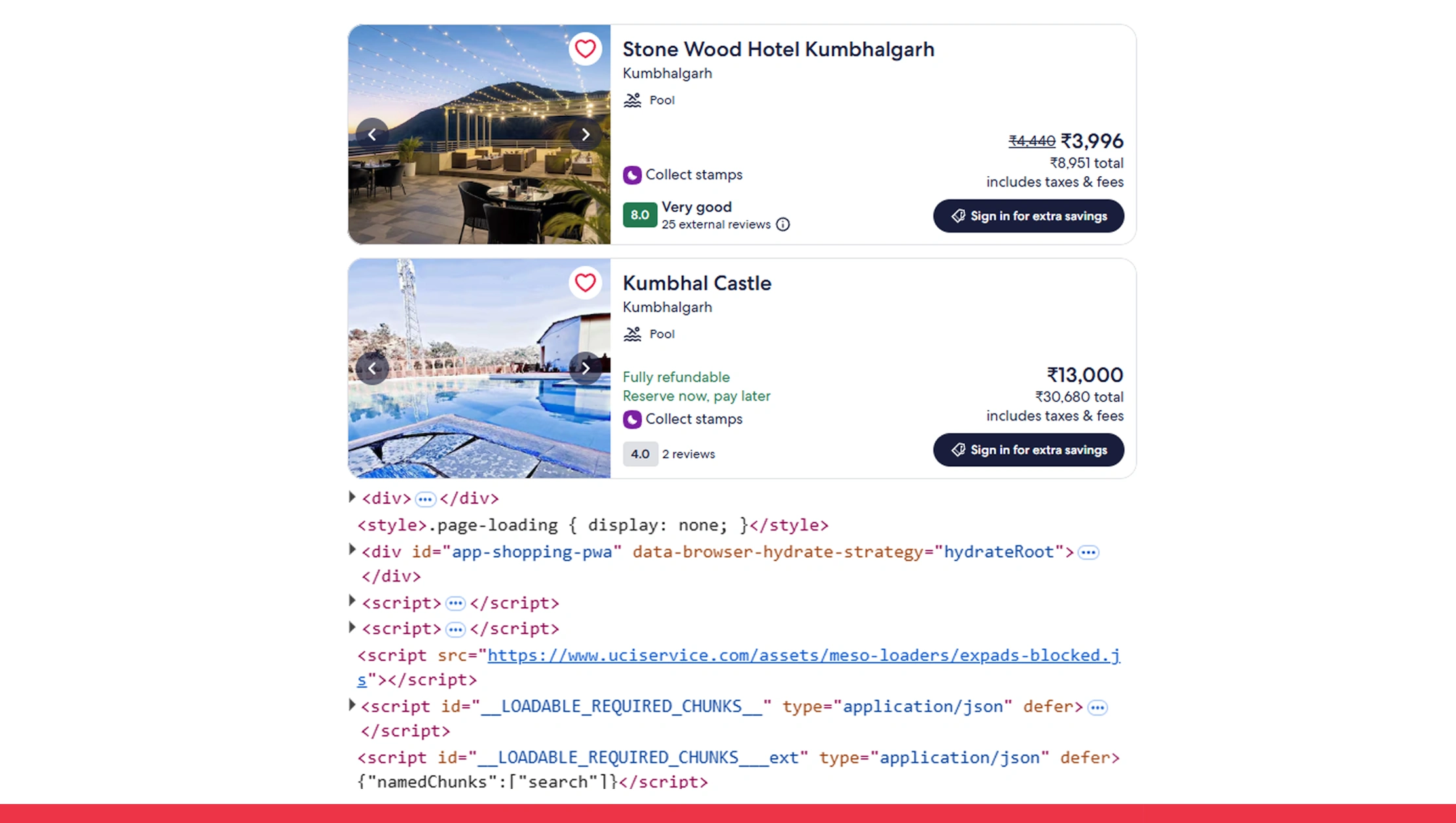Advance to next Kumbhal Castle image
This screenshot has width=1456, height=823.
pyautogui.click(x=585, y=369)
